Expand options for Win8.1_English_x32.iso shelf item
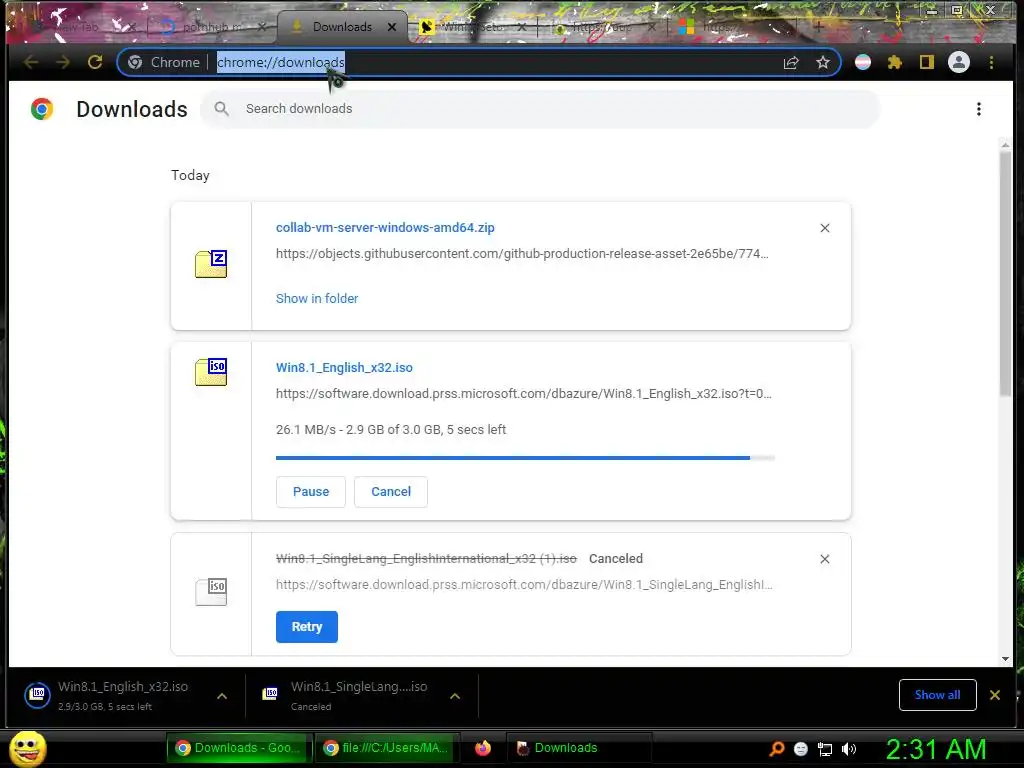The width and height of the screenshot is (1024, 768). (x=222, y=696)
